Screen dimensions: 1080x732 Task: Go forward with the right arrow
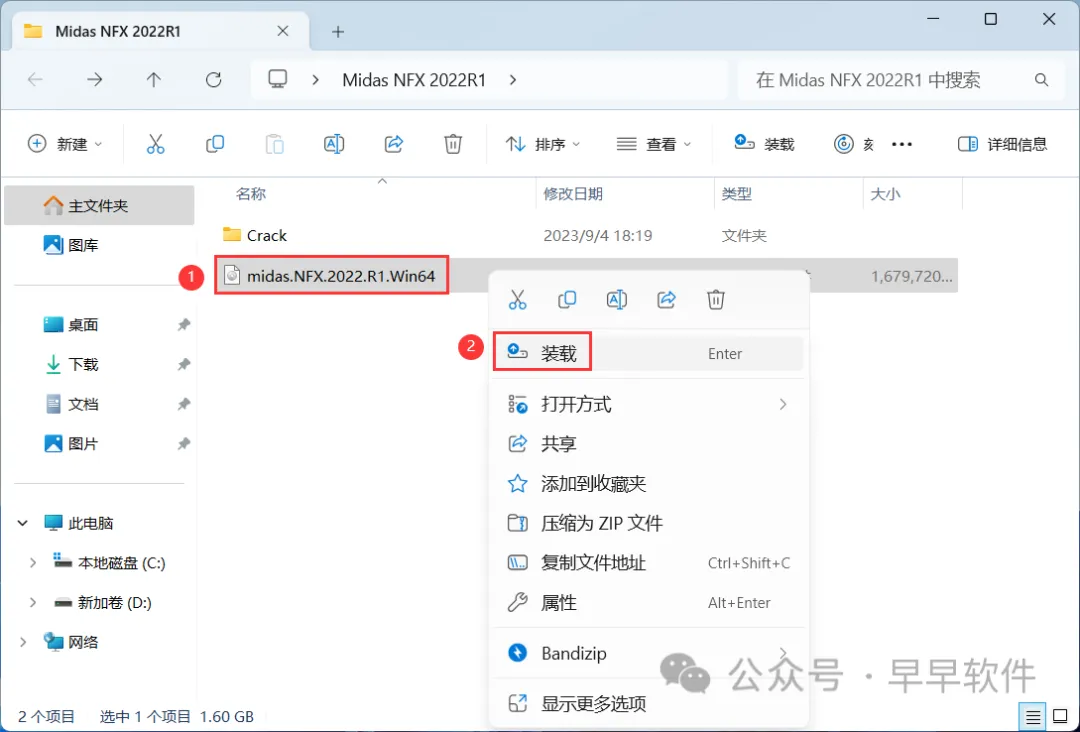click(94, 80)
